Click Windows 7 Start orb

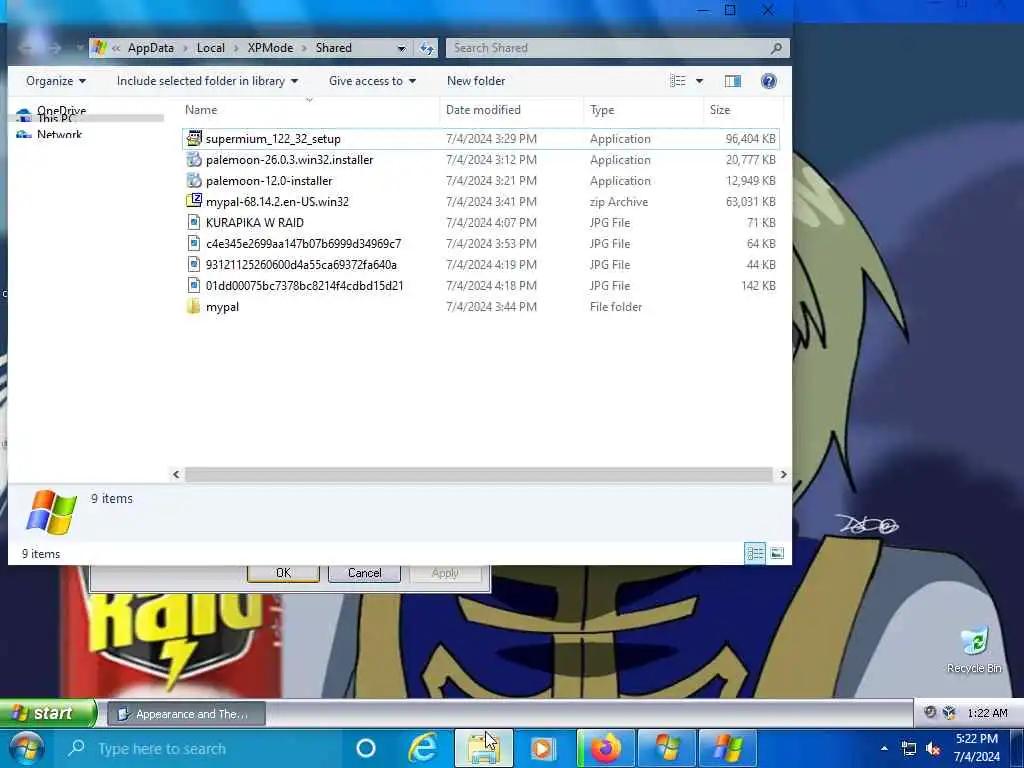(x=25, y=748)
